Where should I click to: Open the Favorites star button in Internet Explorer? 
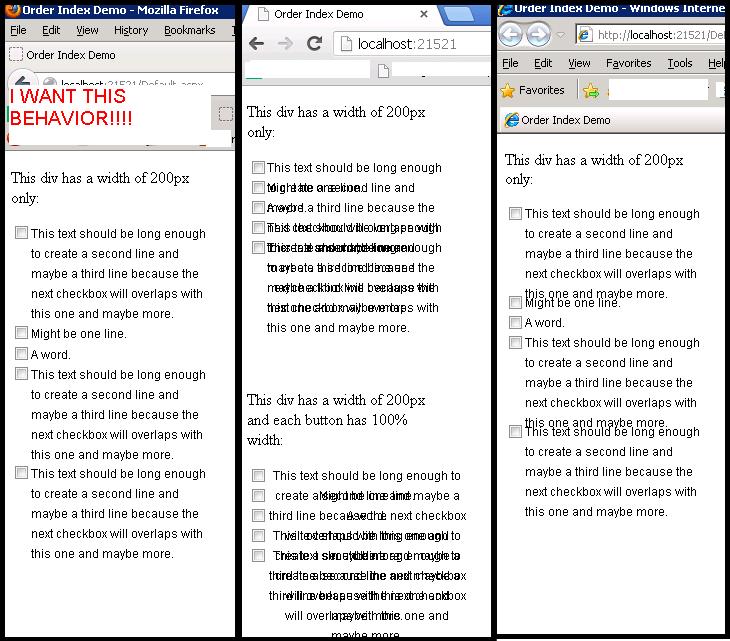coord(507,90)
